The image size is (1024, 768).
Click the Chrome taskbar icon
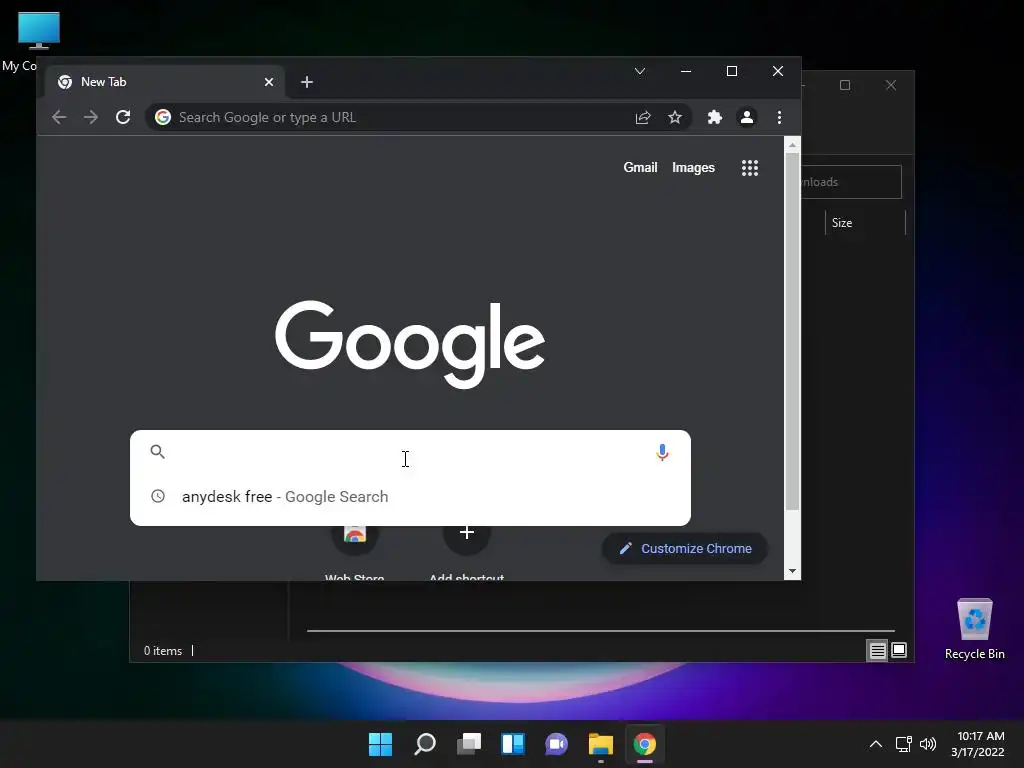645,744
